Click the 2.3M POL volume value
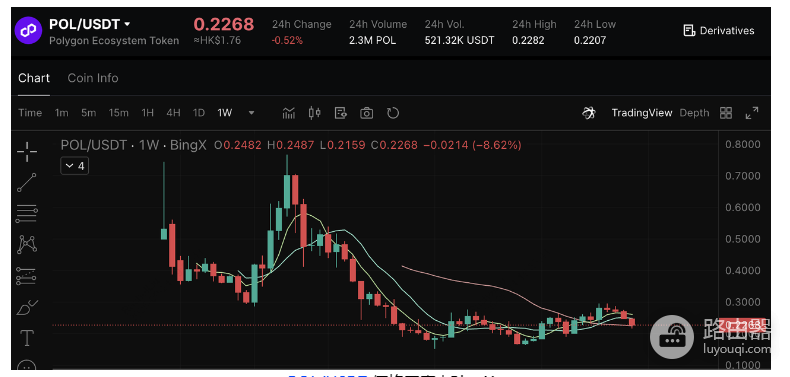790x377 pixels. [373, 40]
